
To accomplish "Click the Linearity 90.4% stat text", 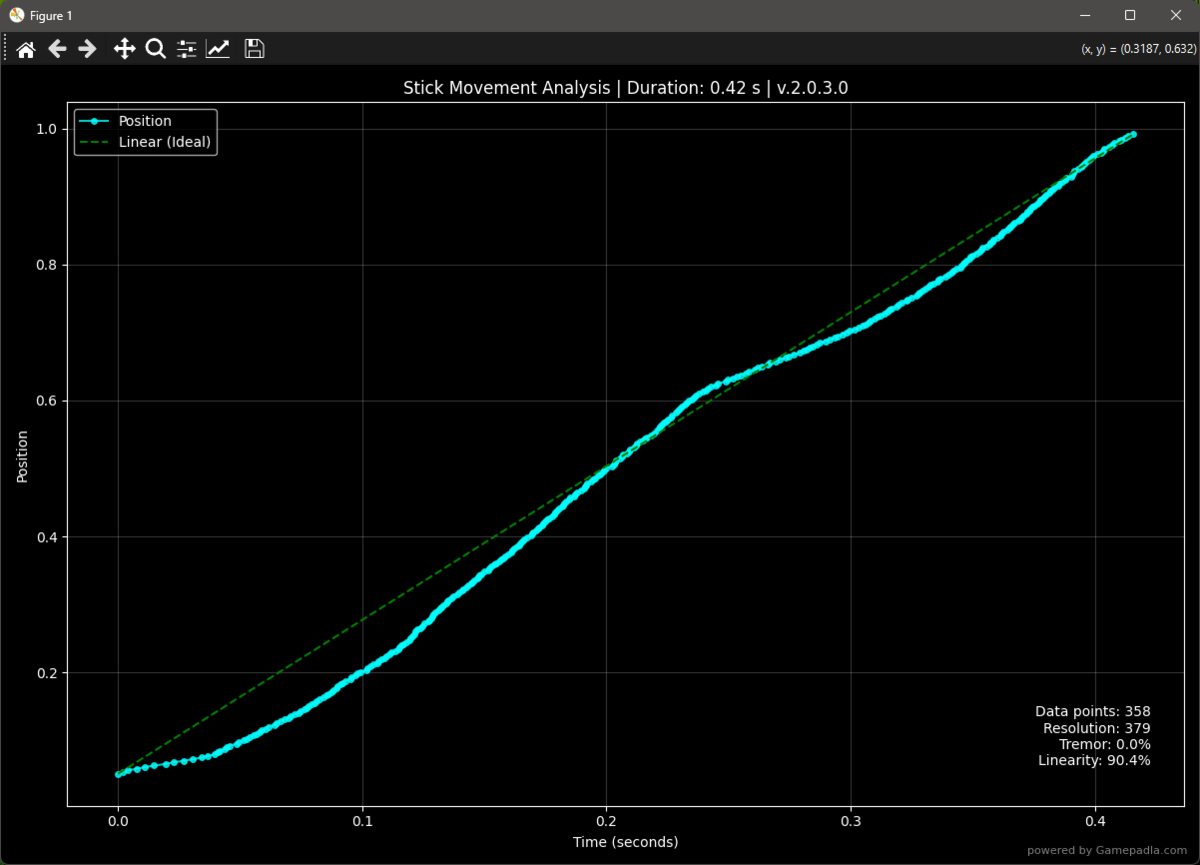I will pyautogui.click(x=1094, y=761).
